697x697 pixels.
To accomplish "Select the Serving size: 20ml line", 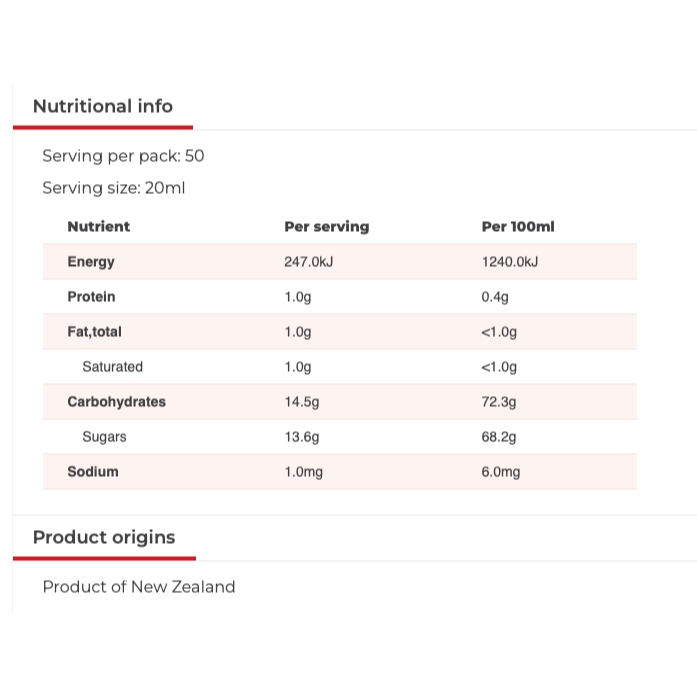I will (x=114, y=188).
